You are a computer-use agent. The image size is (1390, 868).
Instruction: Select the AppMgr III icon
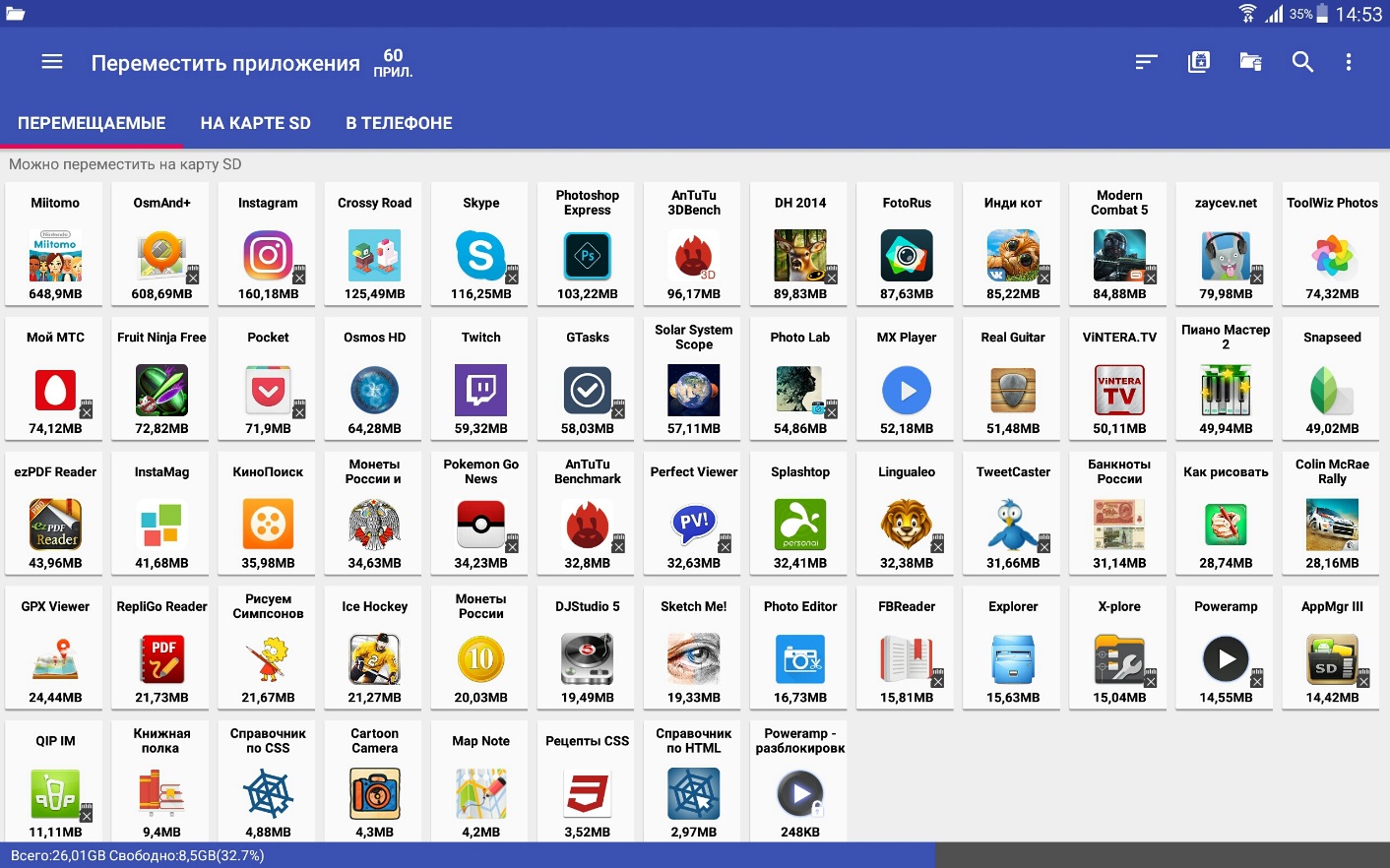coord(1332,659)
